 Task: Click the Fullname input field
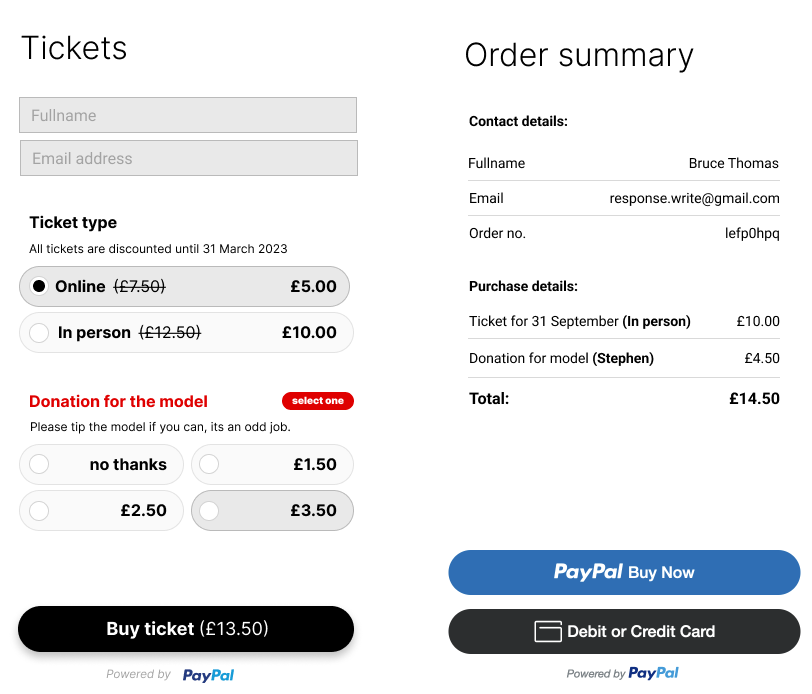pos(188,115)
